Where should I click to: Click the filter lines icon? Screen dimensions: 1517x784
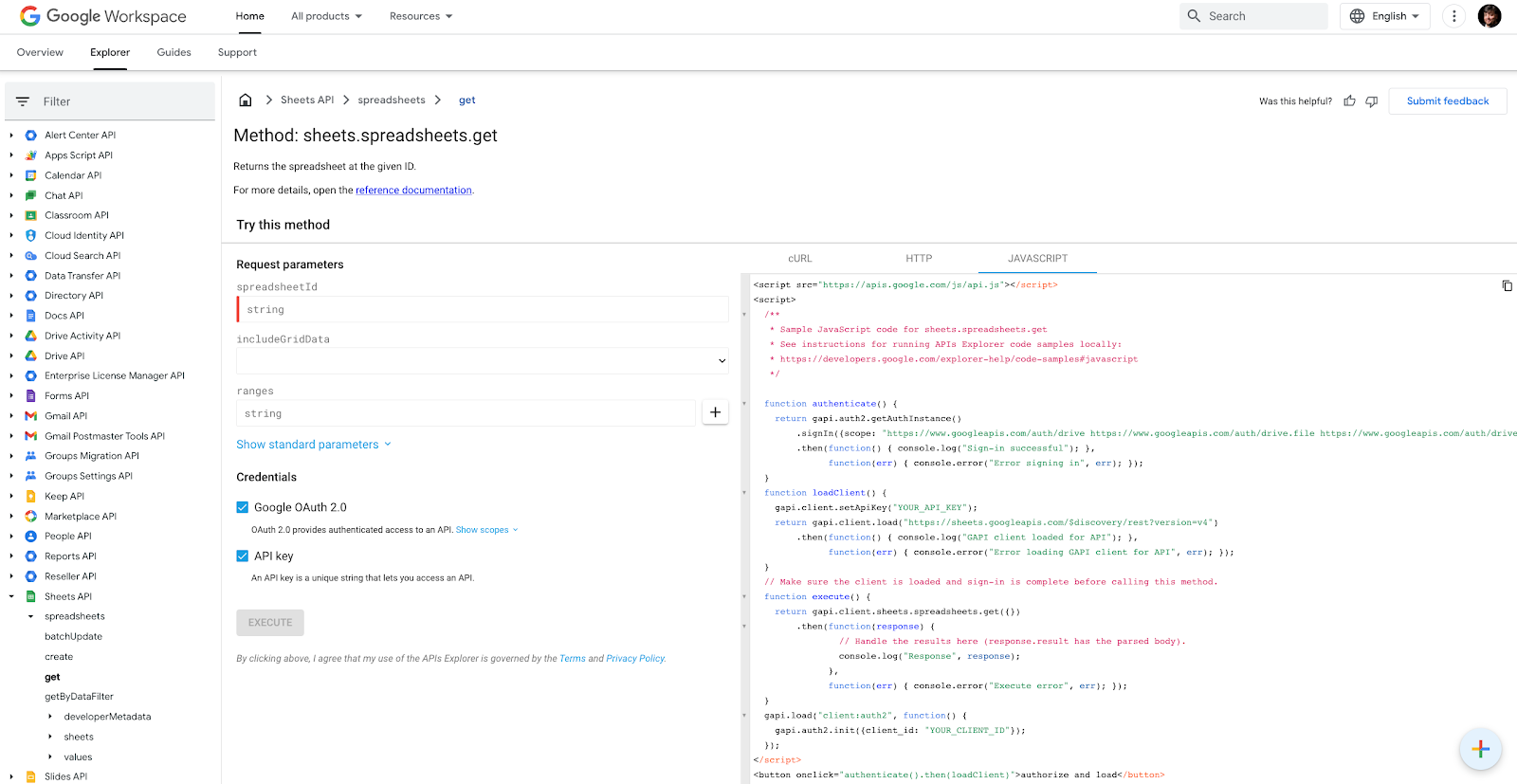23,101
